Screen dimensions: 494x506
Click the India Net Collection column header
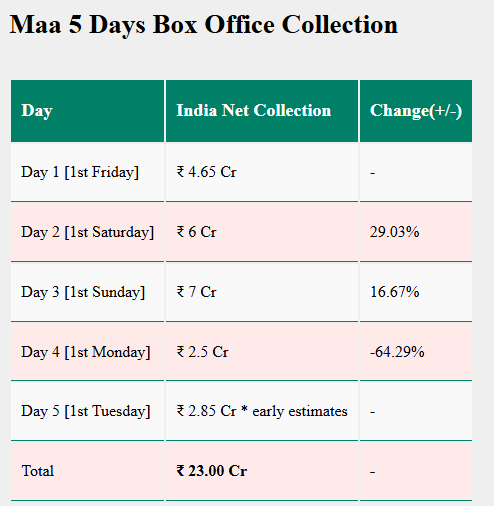(x=262, y=111)
